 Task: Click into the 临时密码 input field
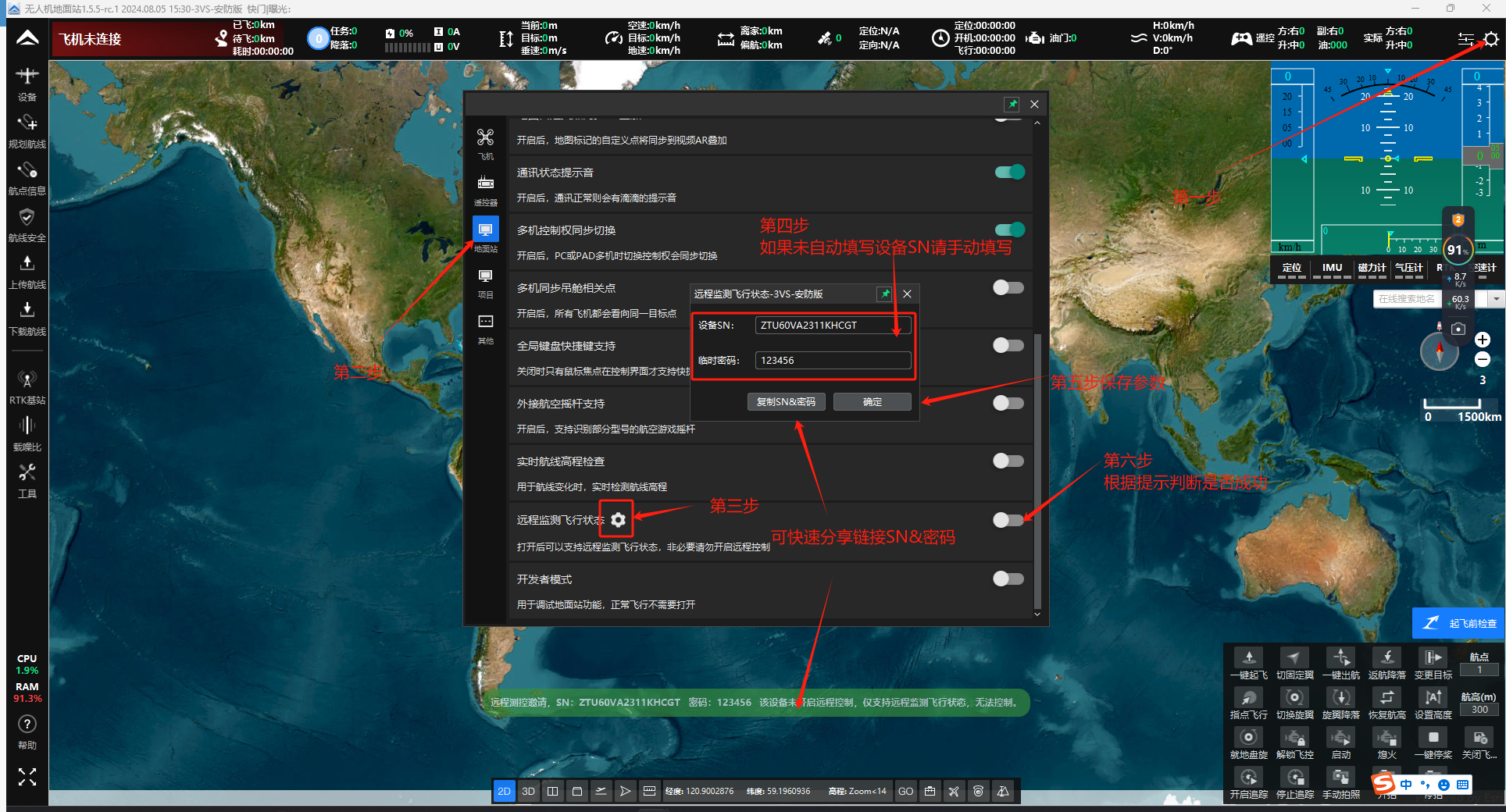tap(832, 360)
